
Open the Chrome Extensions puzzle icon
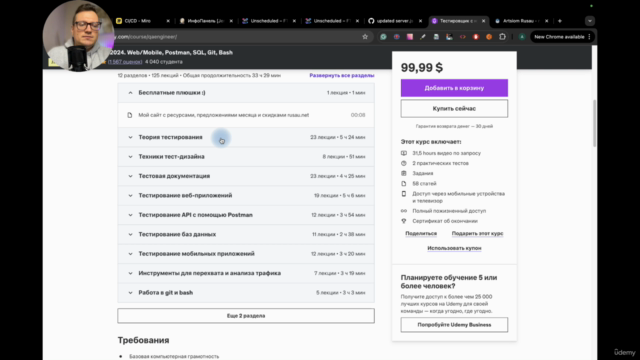[x=502, y=37]
